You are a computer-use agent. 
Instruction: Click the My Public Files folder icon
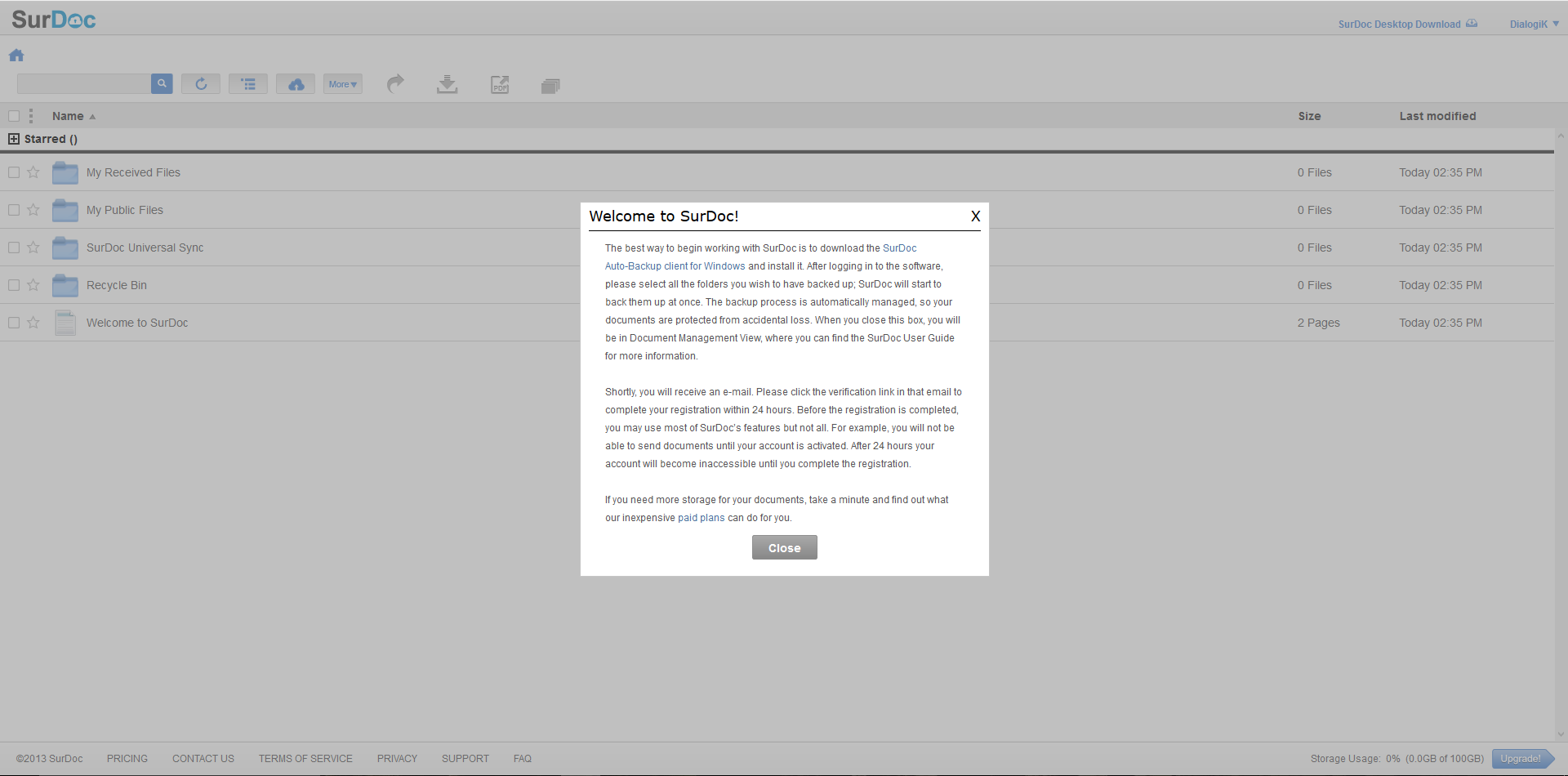click(x=65, y=210)
